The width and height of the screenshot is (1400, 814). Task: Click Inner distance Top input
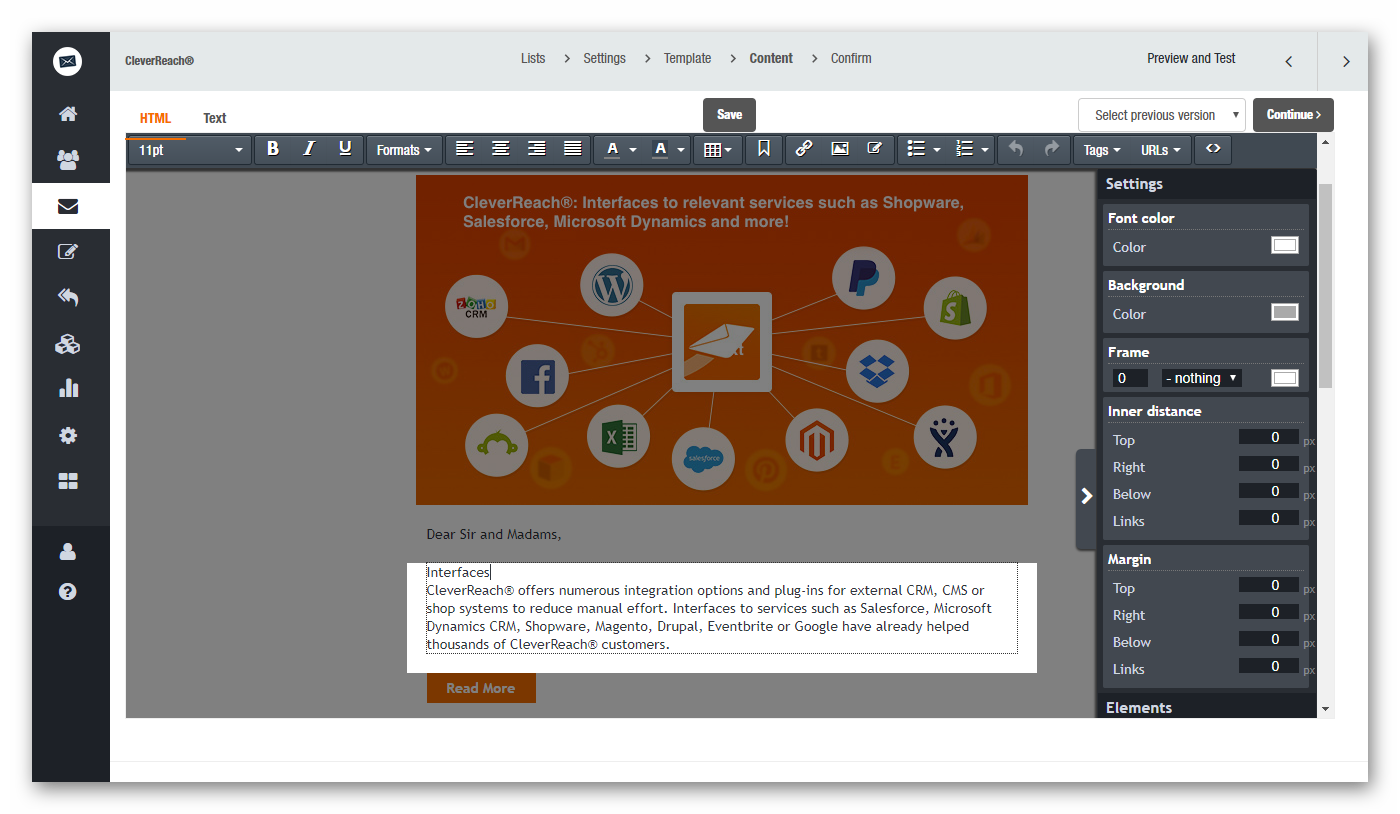(1269, 437)
